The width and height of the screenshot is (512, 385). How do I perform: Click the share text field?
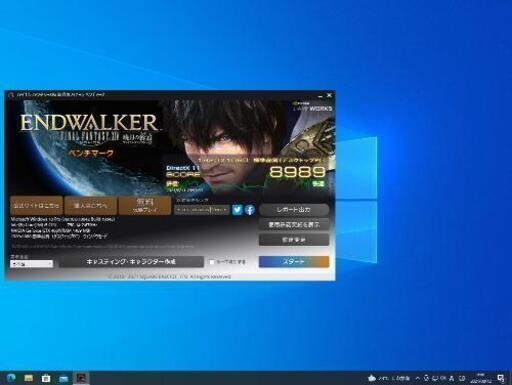(202, 210)
